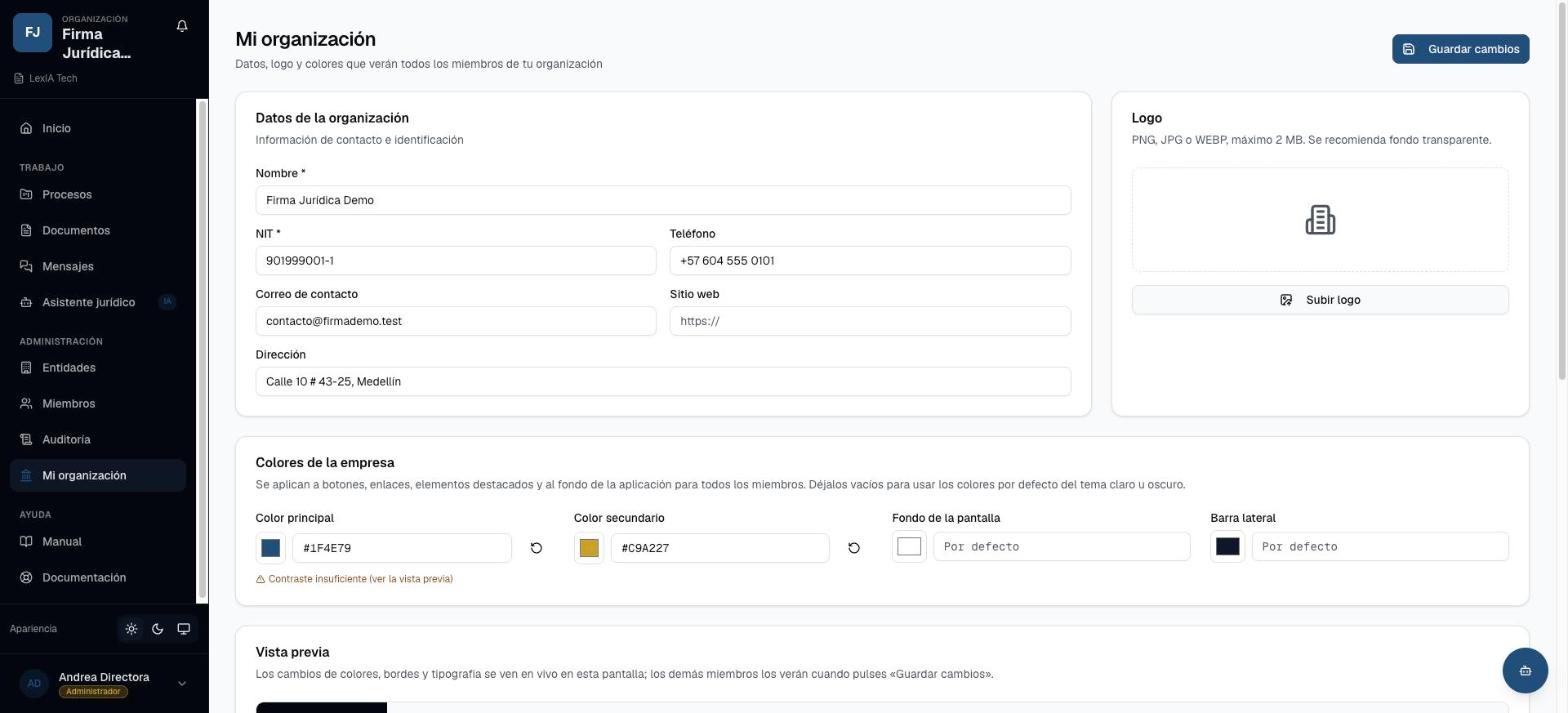Screen dimensions: 1568x713
Task: Go to Procesos section
Action: [x=98, y=194]
